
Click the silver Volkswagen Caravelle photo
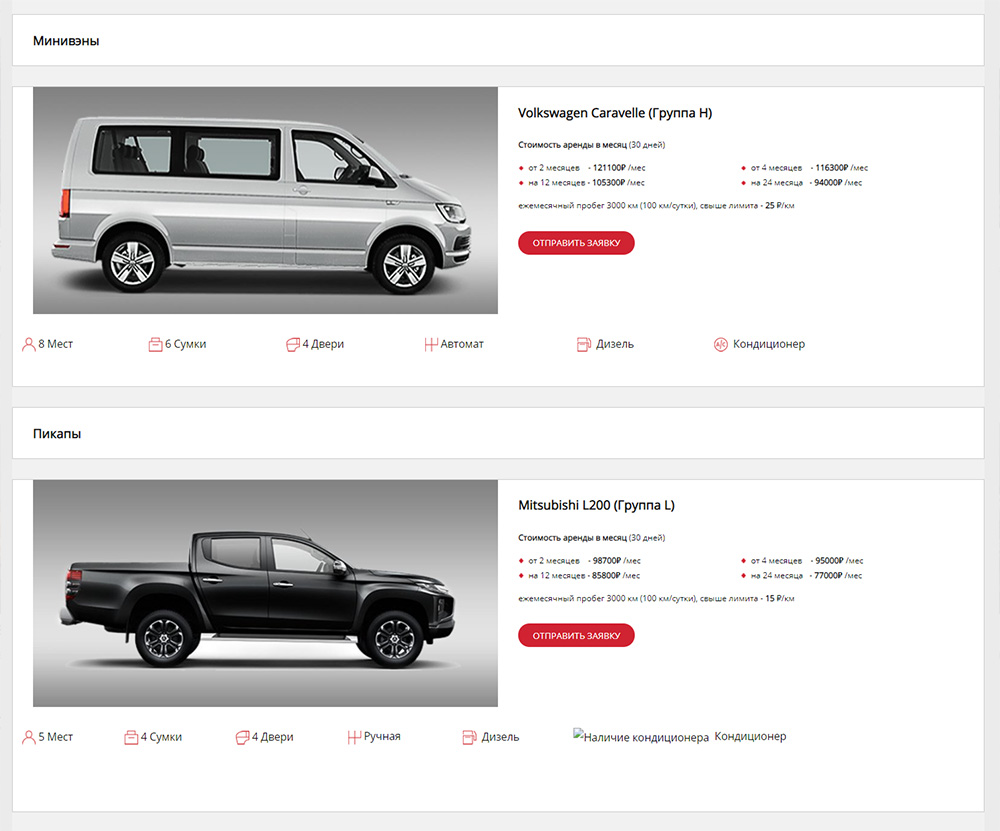coord(265,200)
